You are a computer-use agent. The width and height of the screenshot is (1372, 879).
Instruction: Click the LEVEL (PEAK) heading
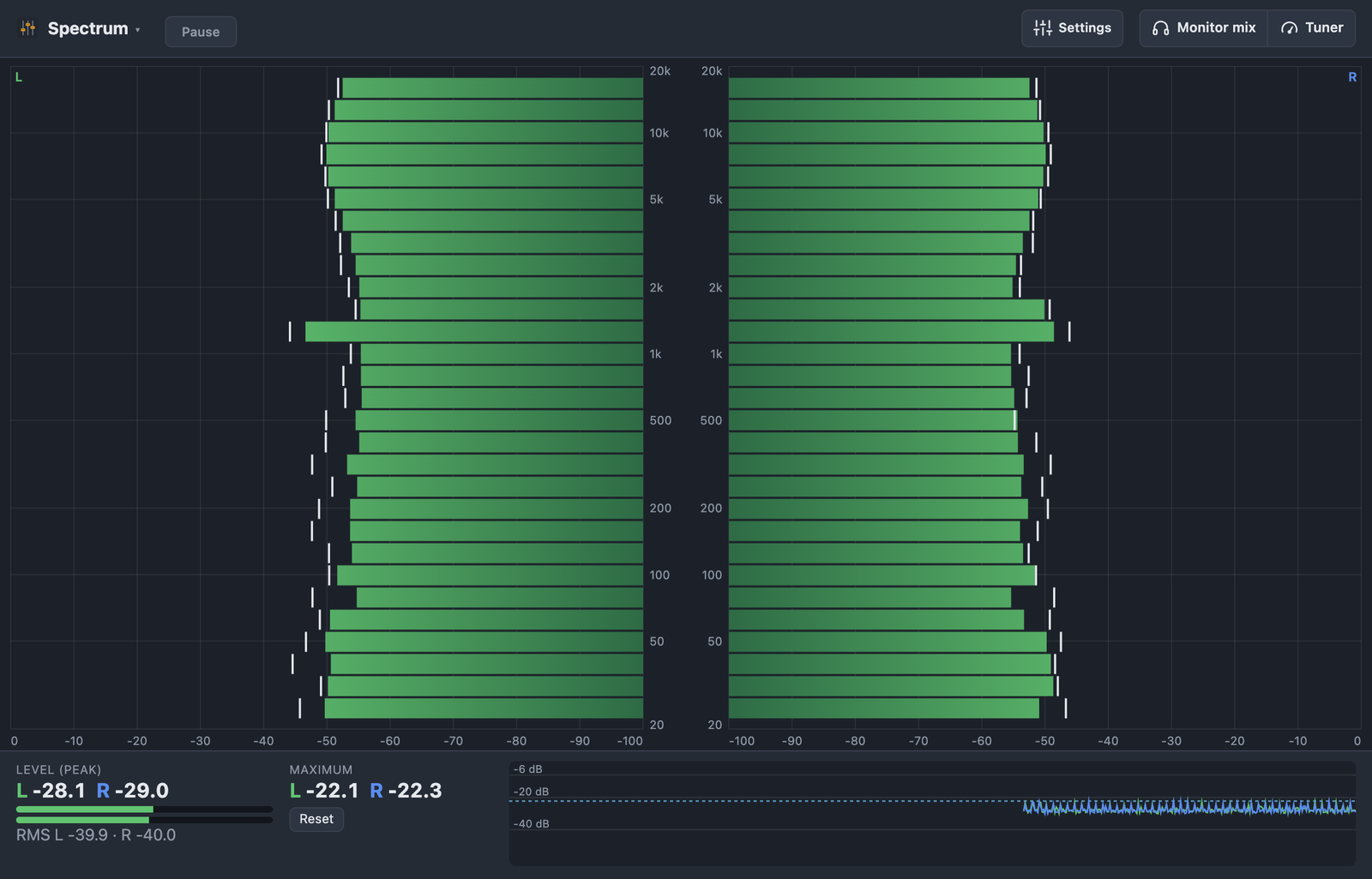click(x=58, y=770)
